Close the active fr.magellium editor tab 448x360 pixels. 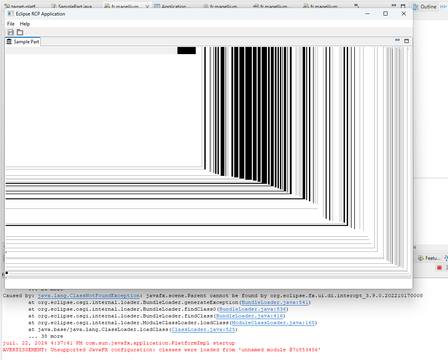click(x=147, y=6)
